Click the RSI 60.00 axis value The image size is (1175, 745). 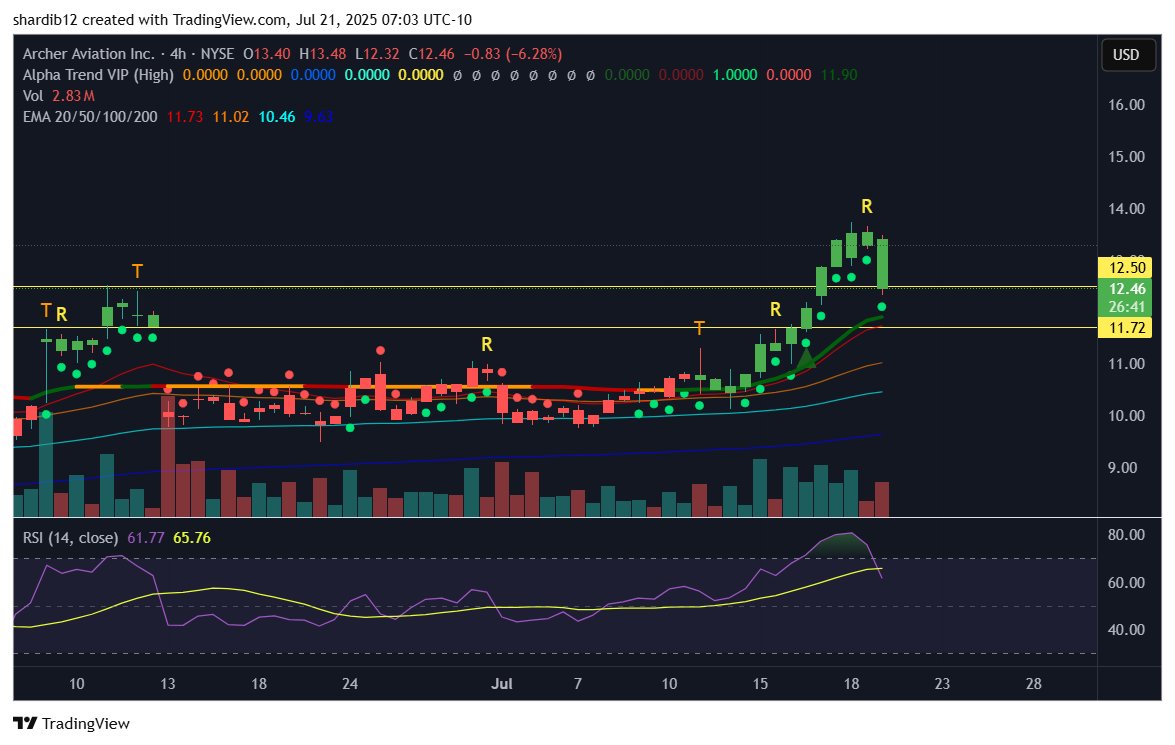pos(1126,582)
